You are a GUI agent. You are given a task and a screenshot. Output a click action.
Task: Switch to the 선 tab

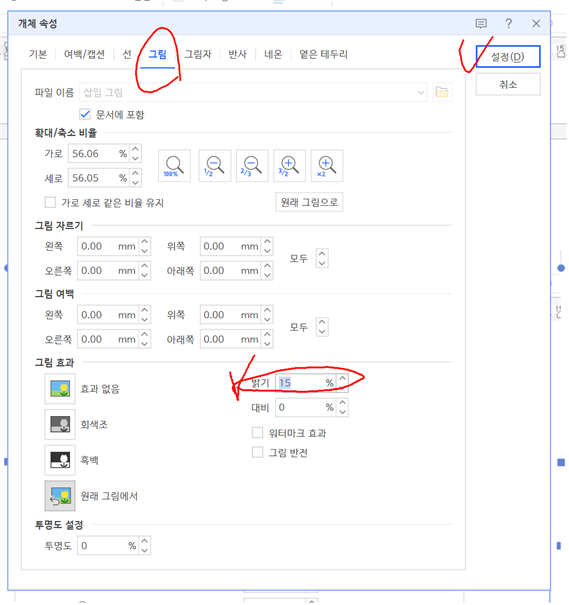[127, 54]
